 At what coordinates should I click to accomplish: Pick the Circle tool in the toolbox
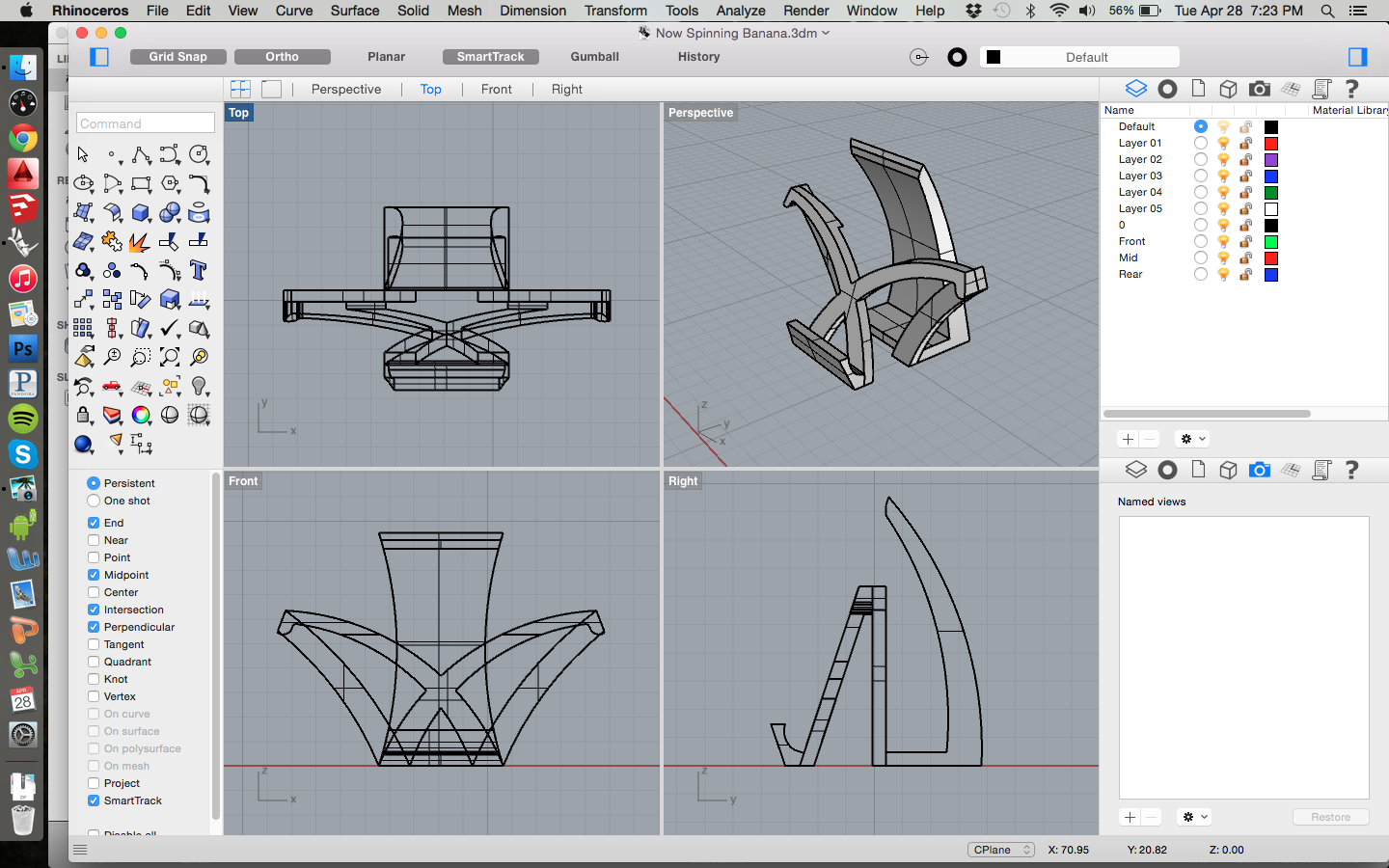(199, 154)
